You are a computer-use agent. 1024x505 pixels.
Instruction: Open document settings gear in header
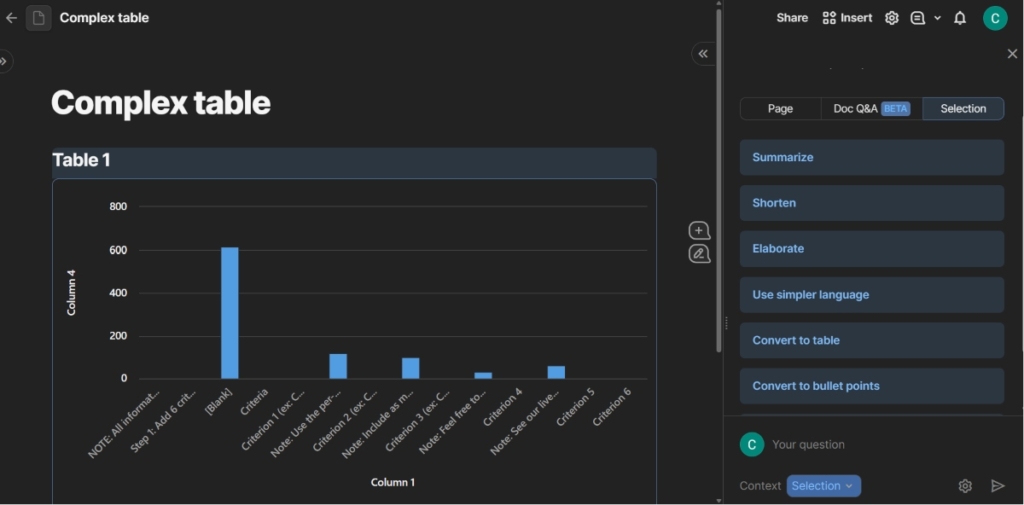coord(891,18)
